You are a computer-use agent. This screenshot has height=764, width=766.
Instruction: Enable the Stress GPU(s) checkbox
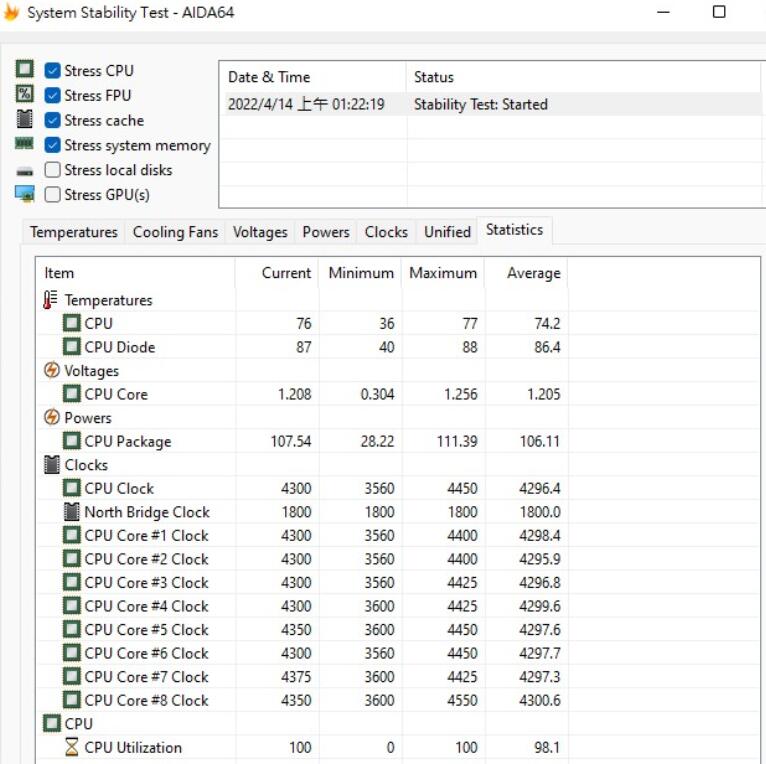52,194
